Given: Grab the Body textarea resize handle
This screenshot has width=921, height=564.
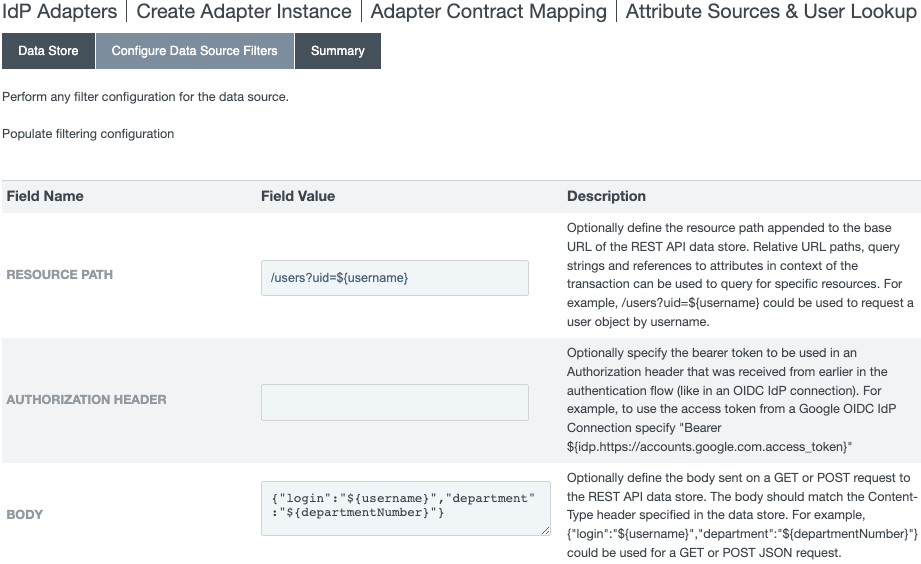Looking at the screenshot, I should (x=545, y=530).
